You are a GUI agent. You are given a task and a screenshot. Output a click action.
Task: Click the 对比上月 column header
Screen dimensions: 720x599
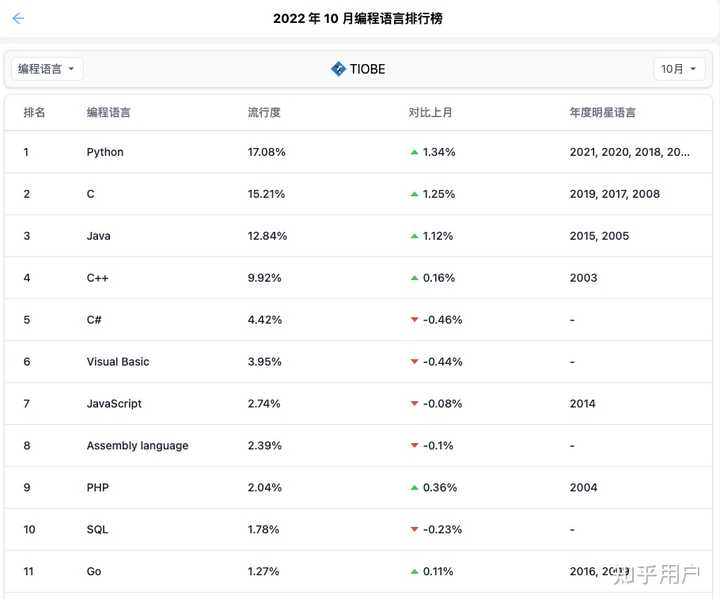(x=430, y=112)
